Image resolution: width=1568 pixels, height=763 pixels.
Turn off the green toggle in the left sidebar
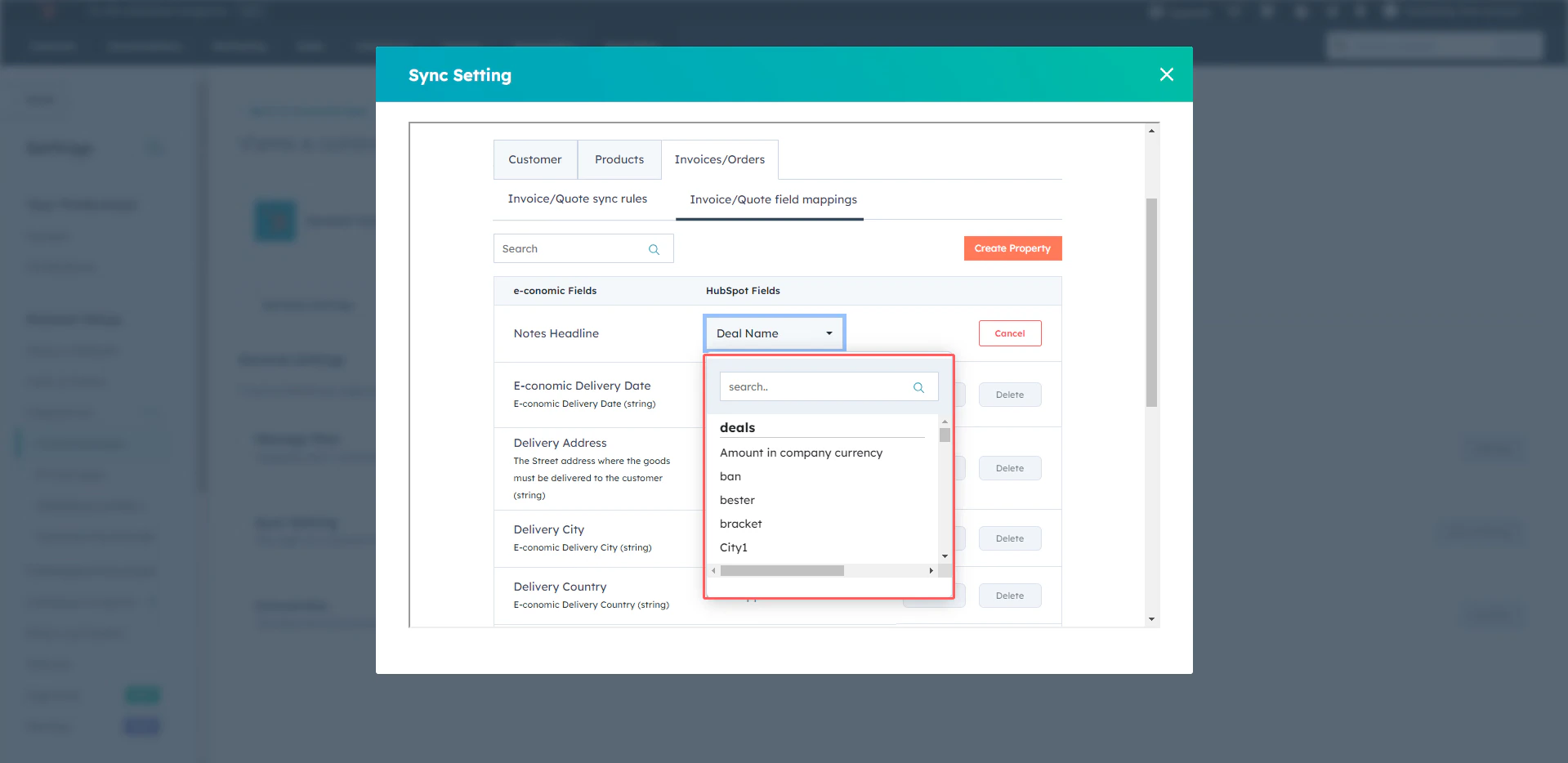pos(142,694)
